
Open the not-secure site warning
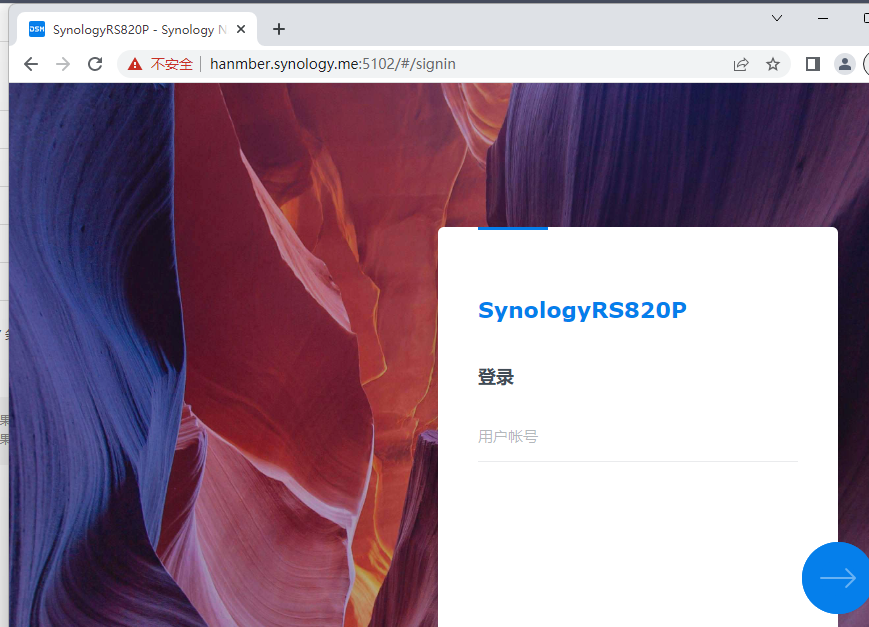point(160,64)
